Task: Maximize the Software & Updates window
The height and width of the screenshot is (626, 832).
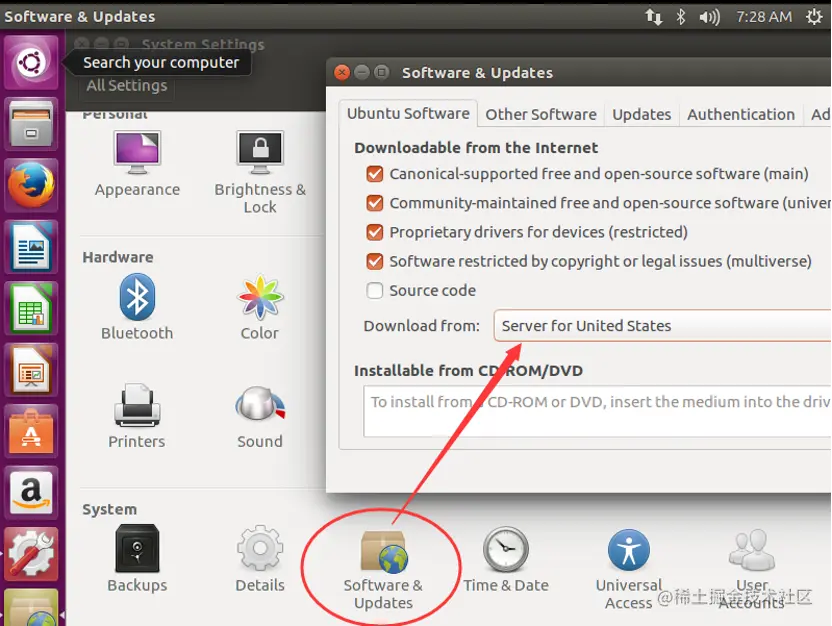Action: click(381, 72)
